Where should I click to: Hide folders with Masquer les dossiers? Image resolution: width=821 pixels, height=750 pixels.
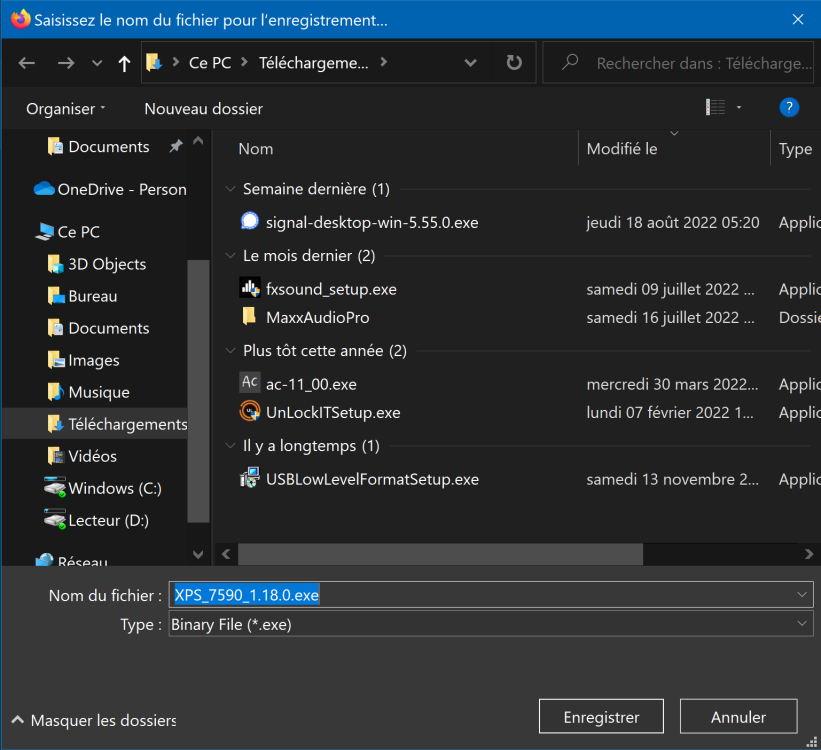(x=94, y=720)
